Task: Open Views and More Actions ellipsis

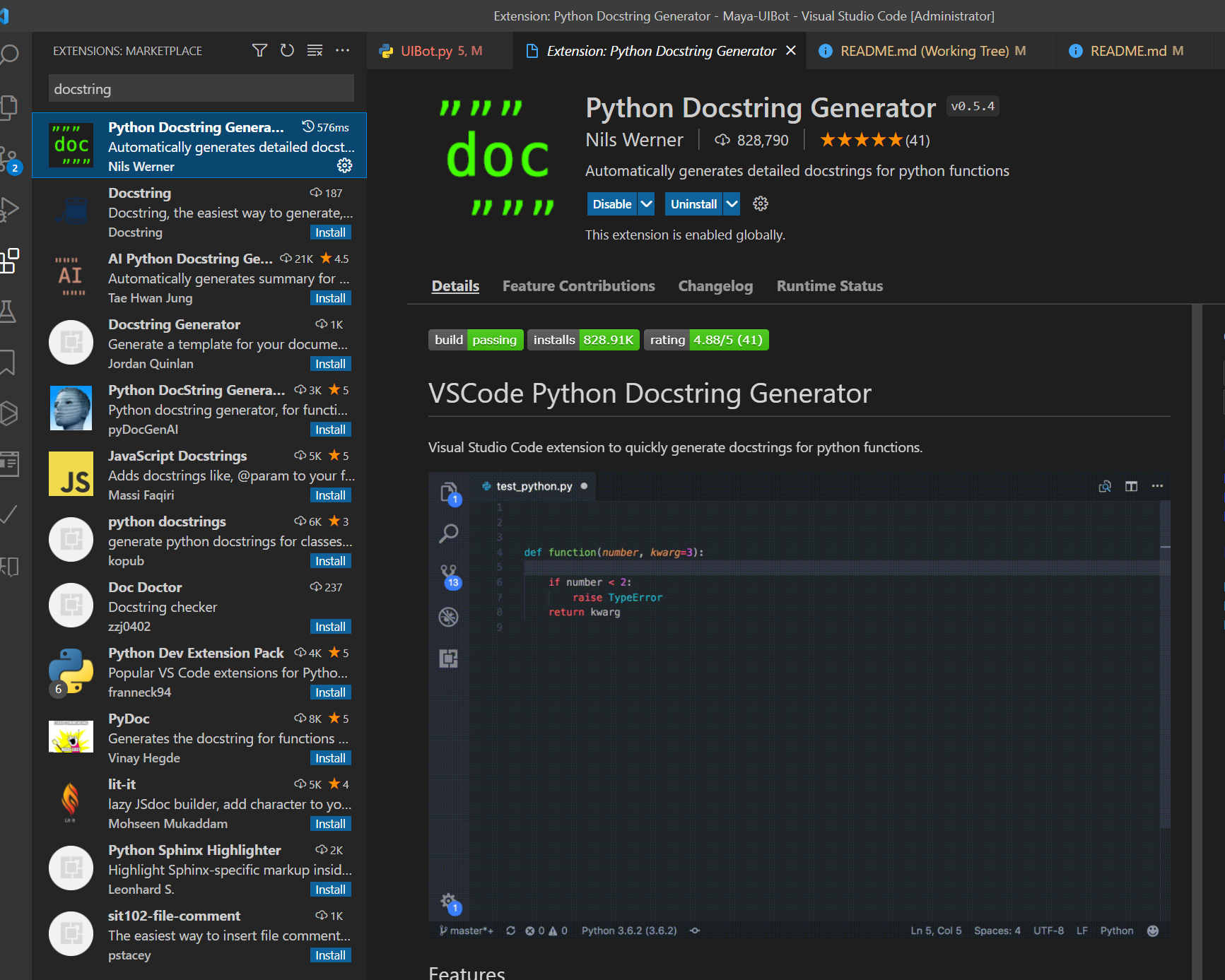Action: pos(342,50)
